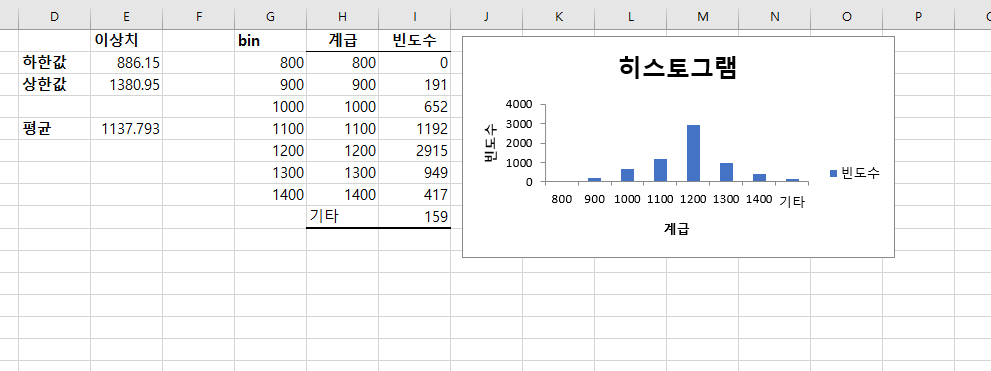Select frequency cell showing 949
Image resolution: width=991 pixels, height=371 pixels.
(415, 173)
